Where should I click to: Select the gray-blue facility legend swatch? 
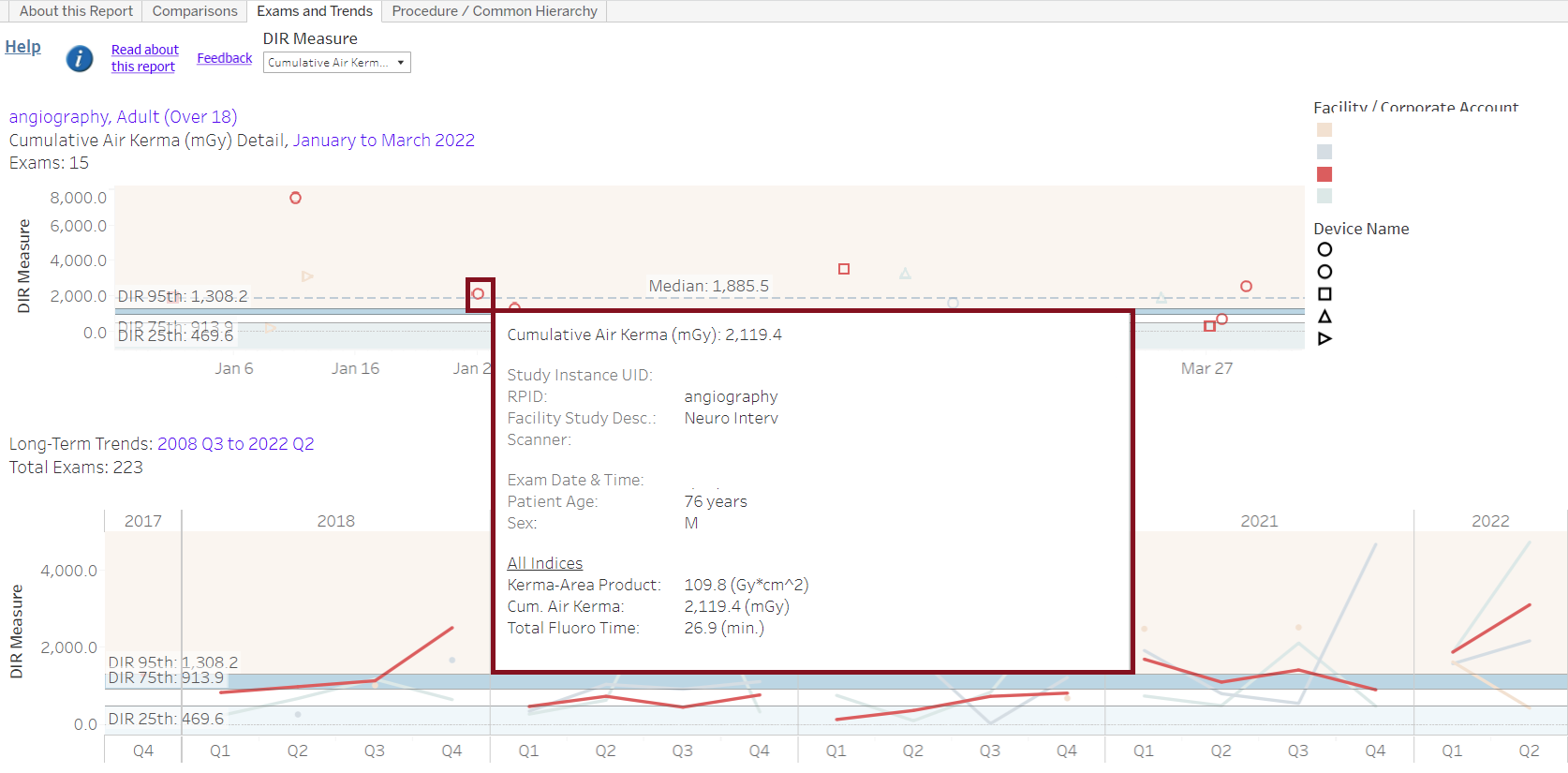(1324, 152)
